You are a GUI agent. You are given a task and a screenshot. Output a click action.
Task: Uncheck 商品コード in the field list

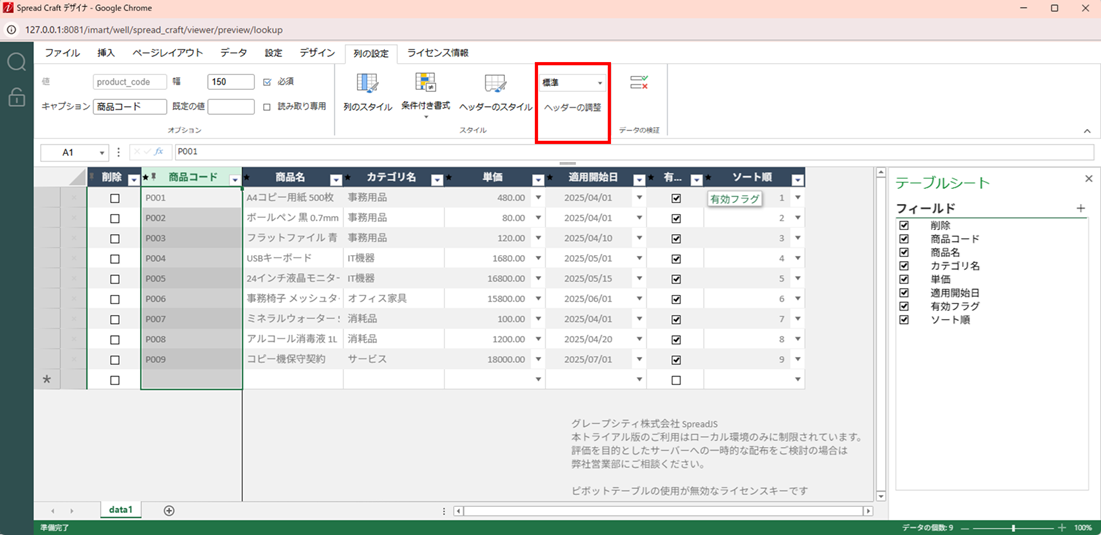[904, 239]
